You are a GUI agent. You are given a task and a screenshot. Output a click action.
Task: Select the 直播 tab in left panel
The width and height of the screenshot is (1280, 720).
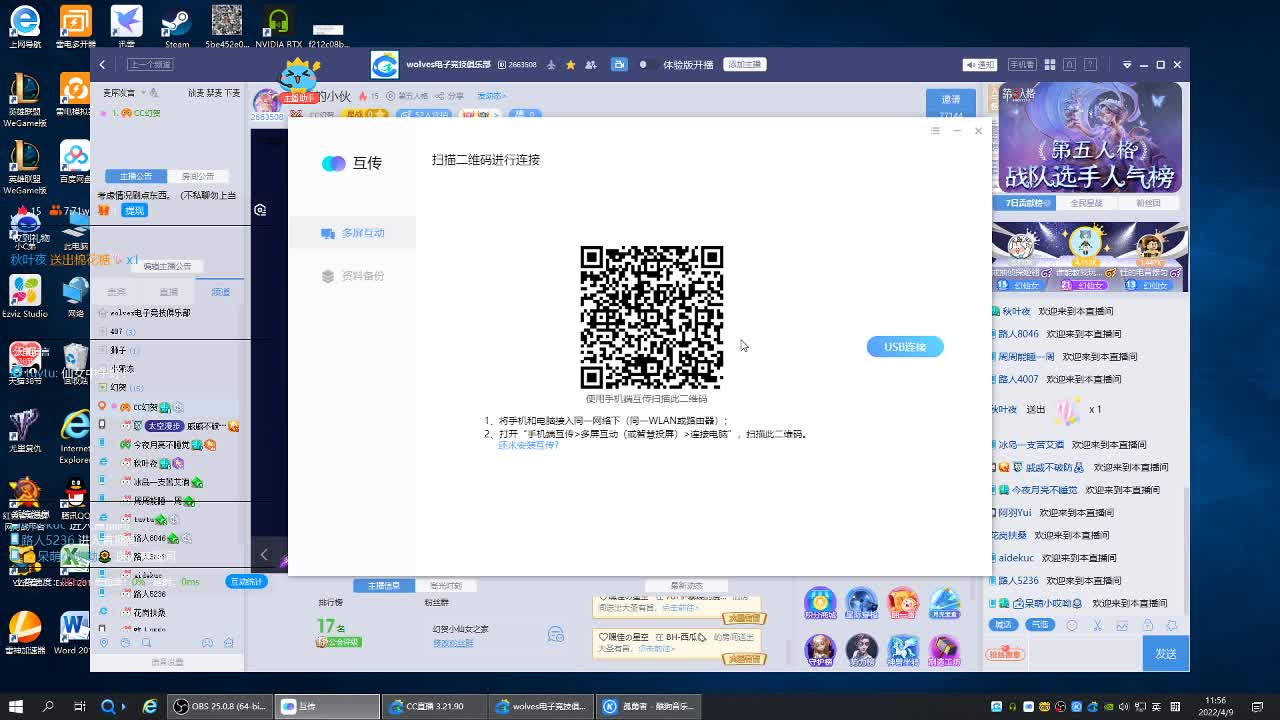coord(168,292)
